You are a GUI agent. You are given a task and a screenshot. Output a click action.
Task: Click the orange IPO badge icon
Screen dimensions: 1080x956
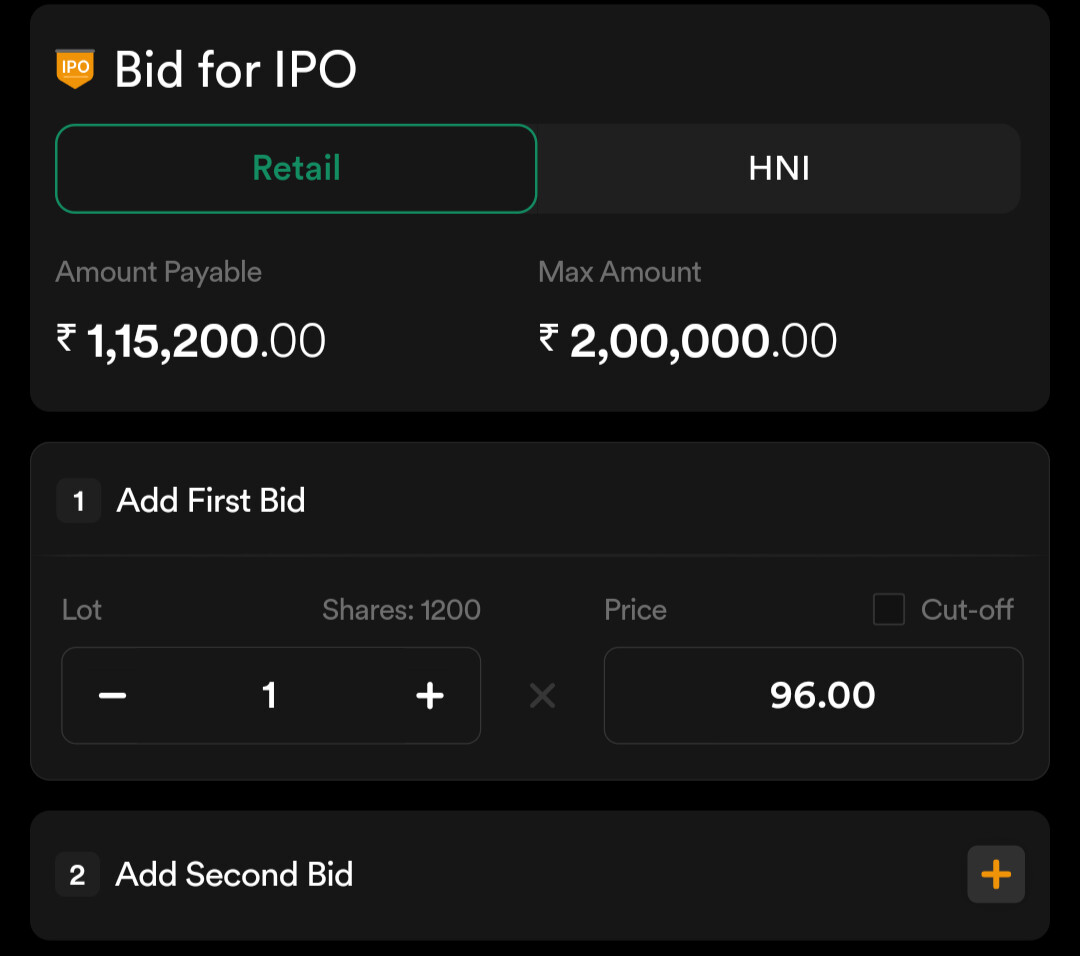75,69
